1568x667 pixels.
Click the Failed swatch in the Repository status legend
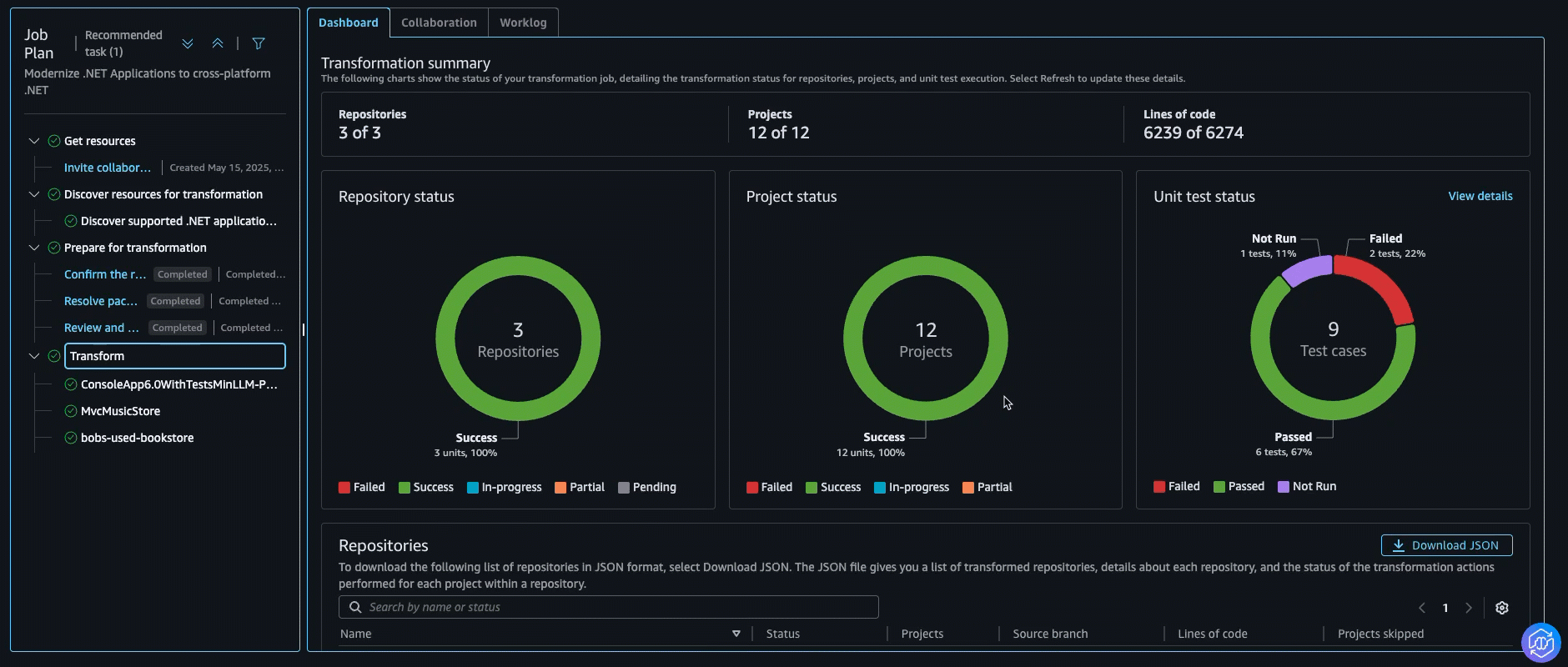[344, 488]
